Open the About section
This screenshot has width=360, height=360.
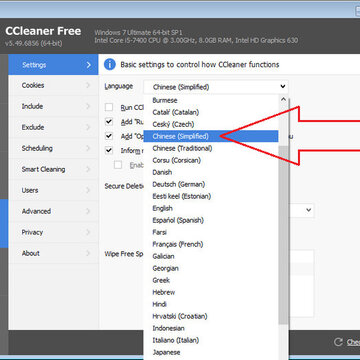[x=53, y=253]
